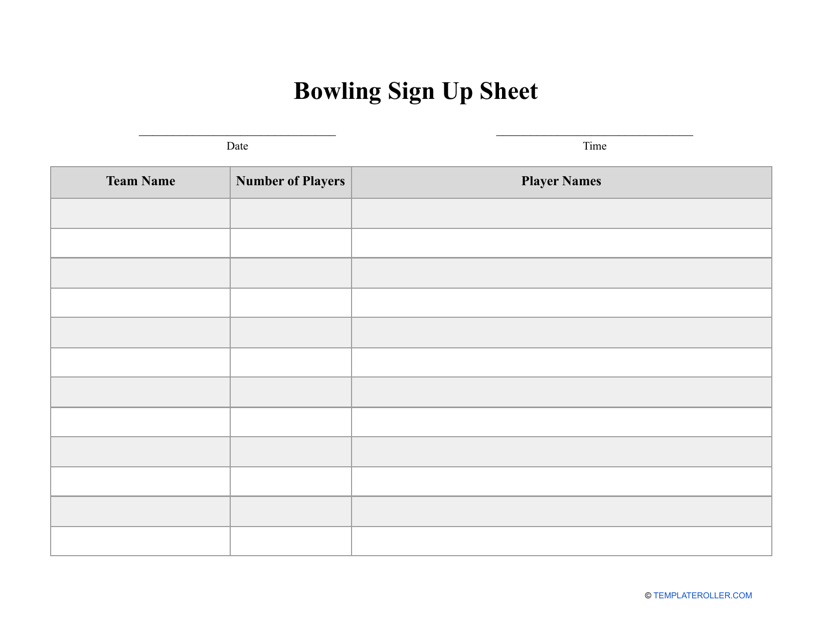Click the Team Name column header

coord(140,182)
